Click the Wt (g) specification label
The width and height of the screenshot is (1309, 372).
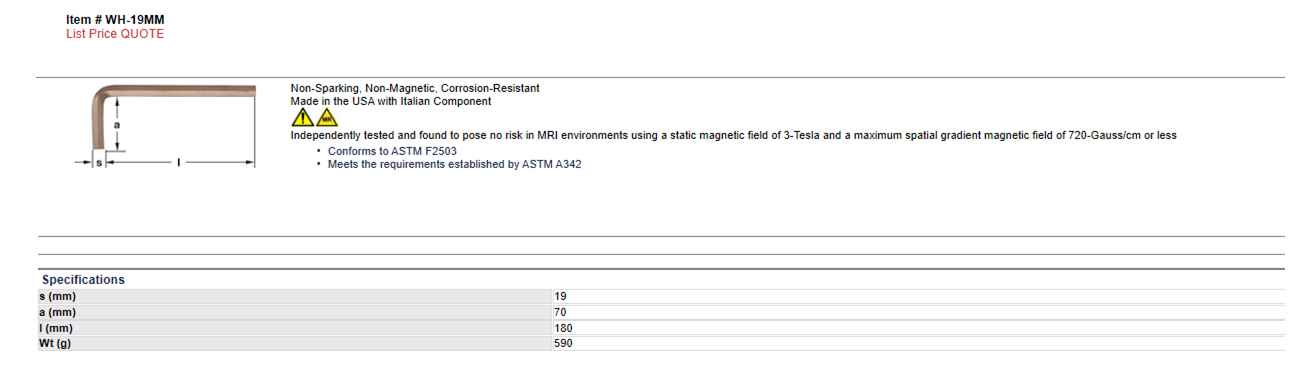pos(55,343)
